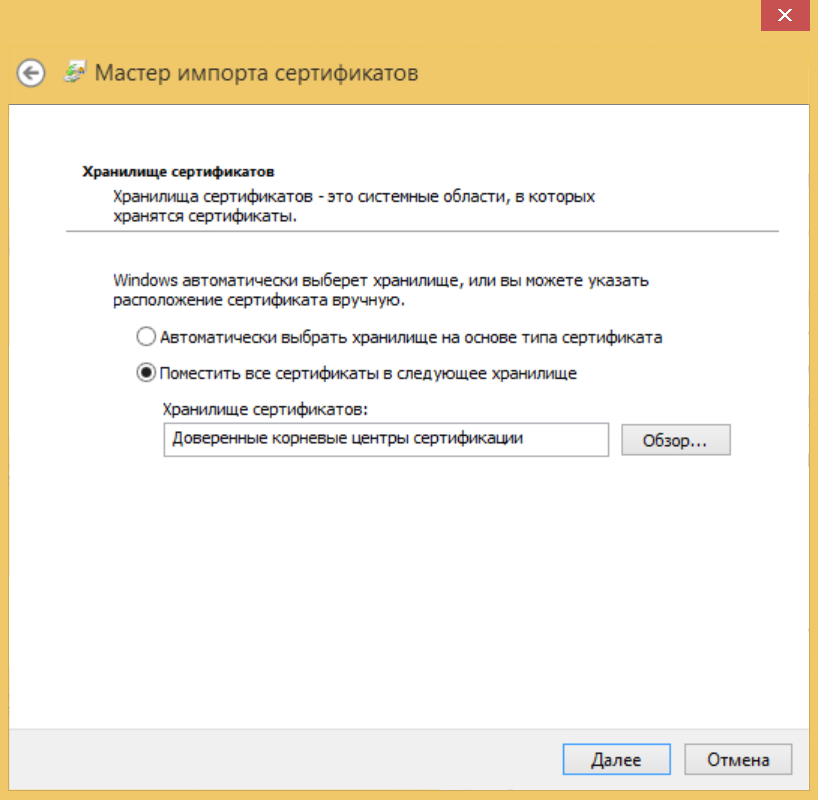
Task: Proceed by pressing 'Далее'
Action: click(x=615, y=760)
